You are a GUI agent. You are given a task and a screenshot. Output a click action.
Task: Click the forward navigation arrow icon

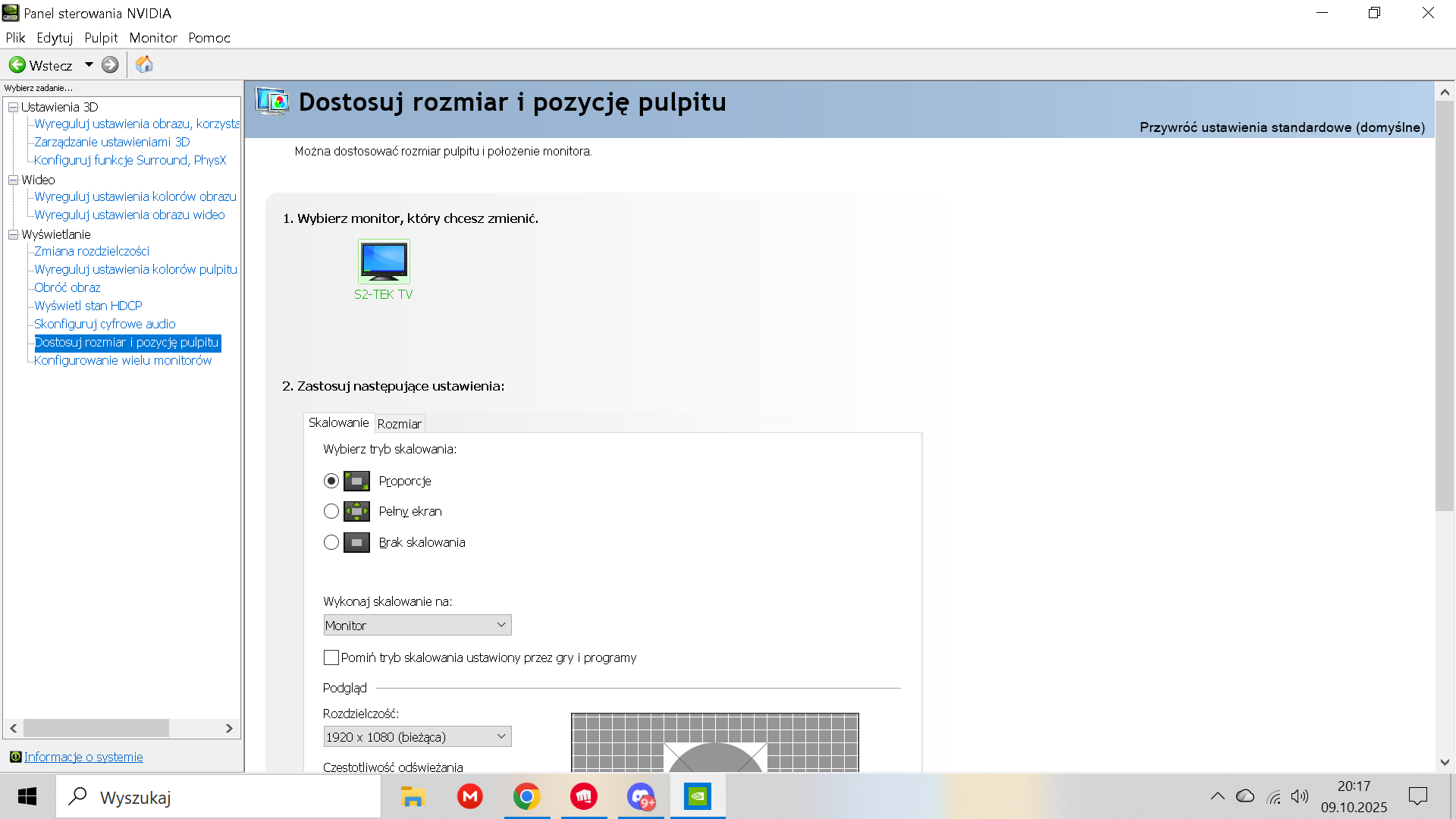110,65
